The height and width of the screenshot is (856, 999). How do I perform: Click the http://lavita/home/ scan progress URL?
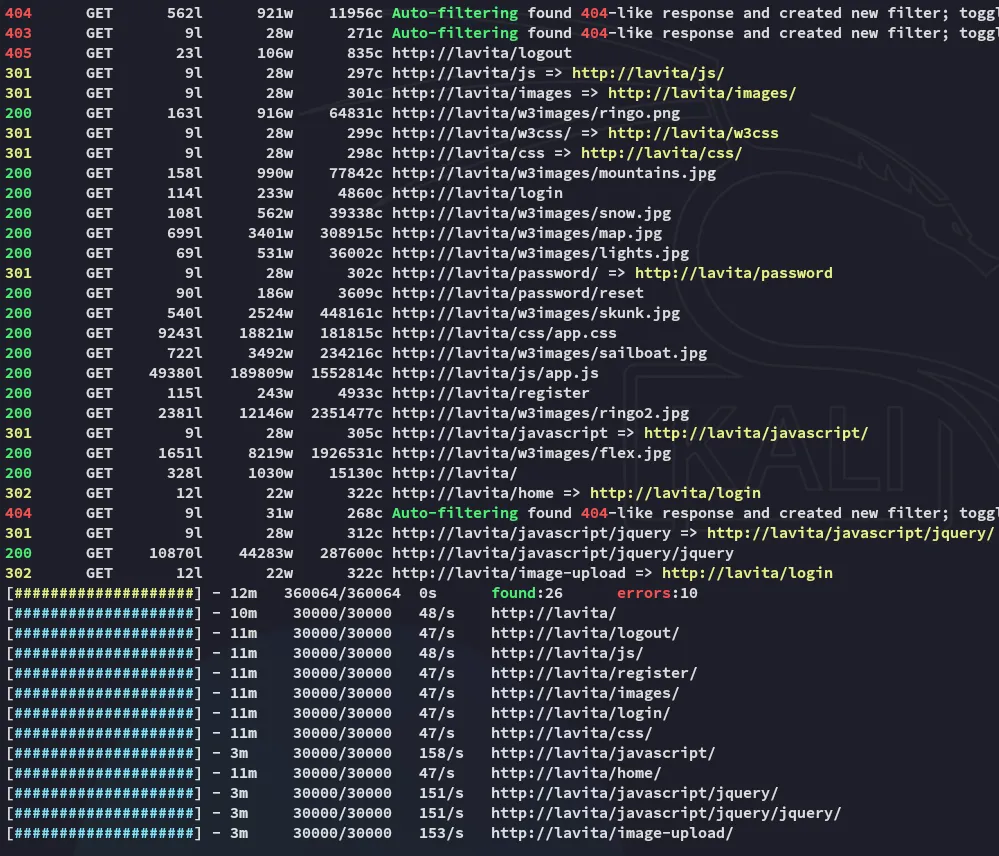click(576, 773)
